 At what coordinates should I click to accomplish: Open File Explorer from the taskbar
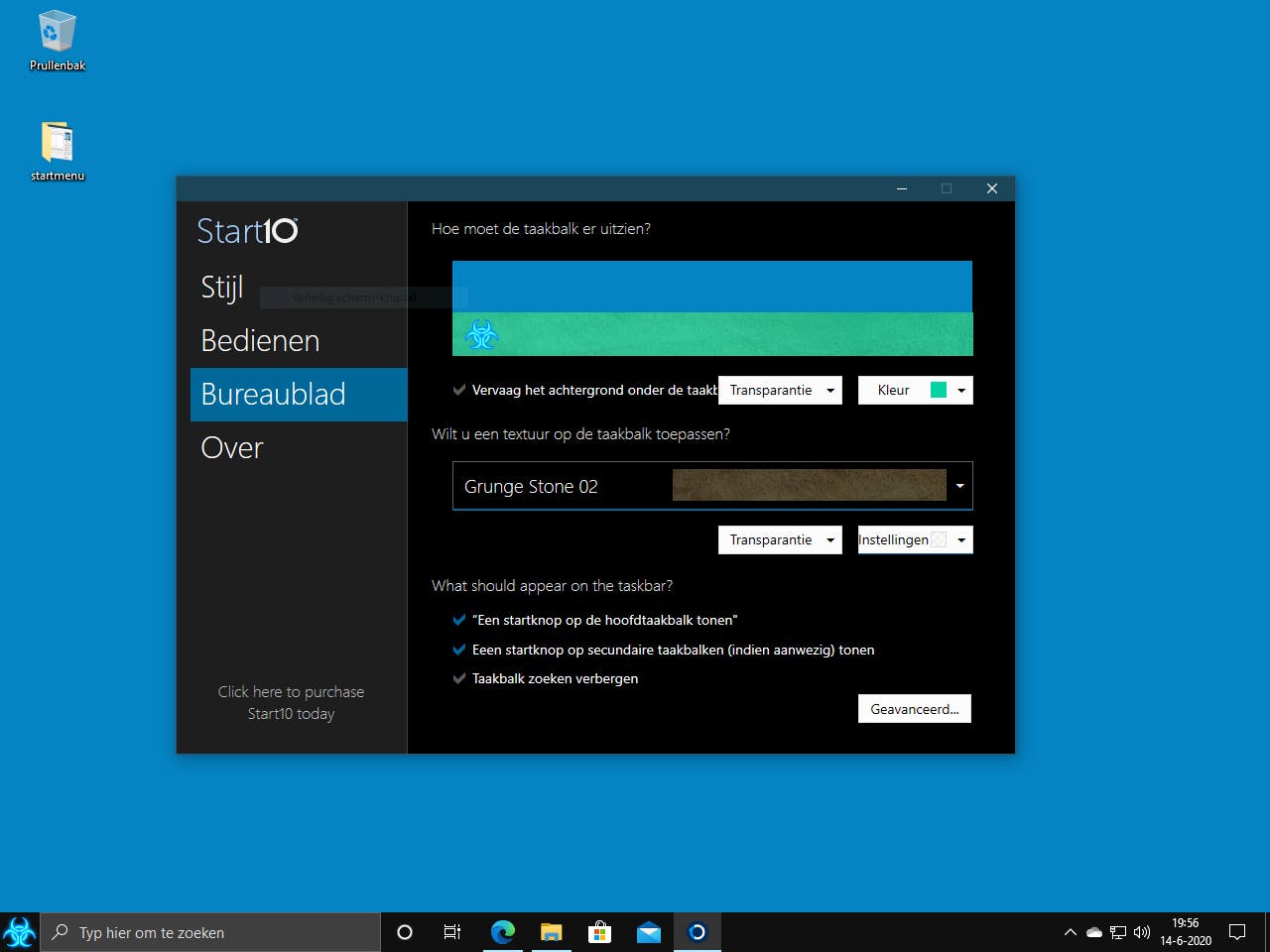[x=552, y=932]
